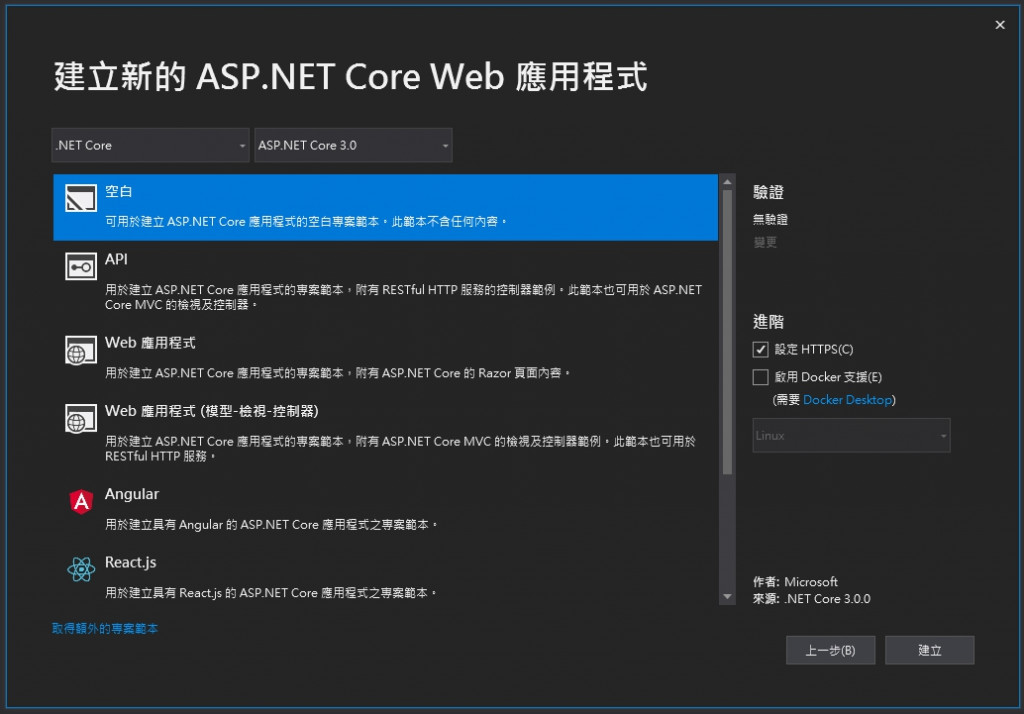The width and height of the screenshot is (1024, 714).
Task: Click the 驗證 section heading
Action: (768, 192)
